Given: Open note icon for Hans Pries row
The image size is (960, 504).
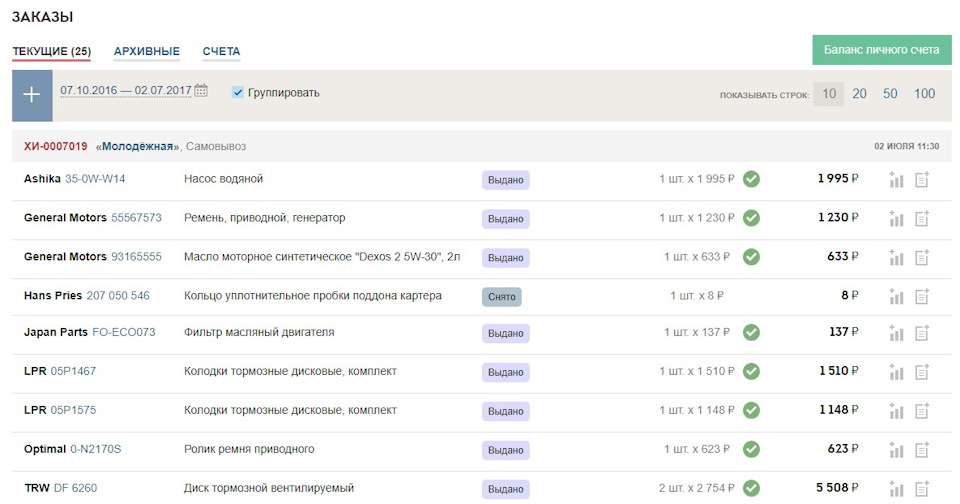Looking at the screenshot, I should point(922,296).
